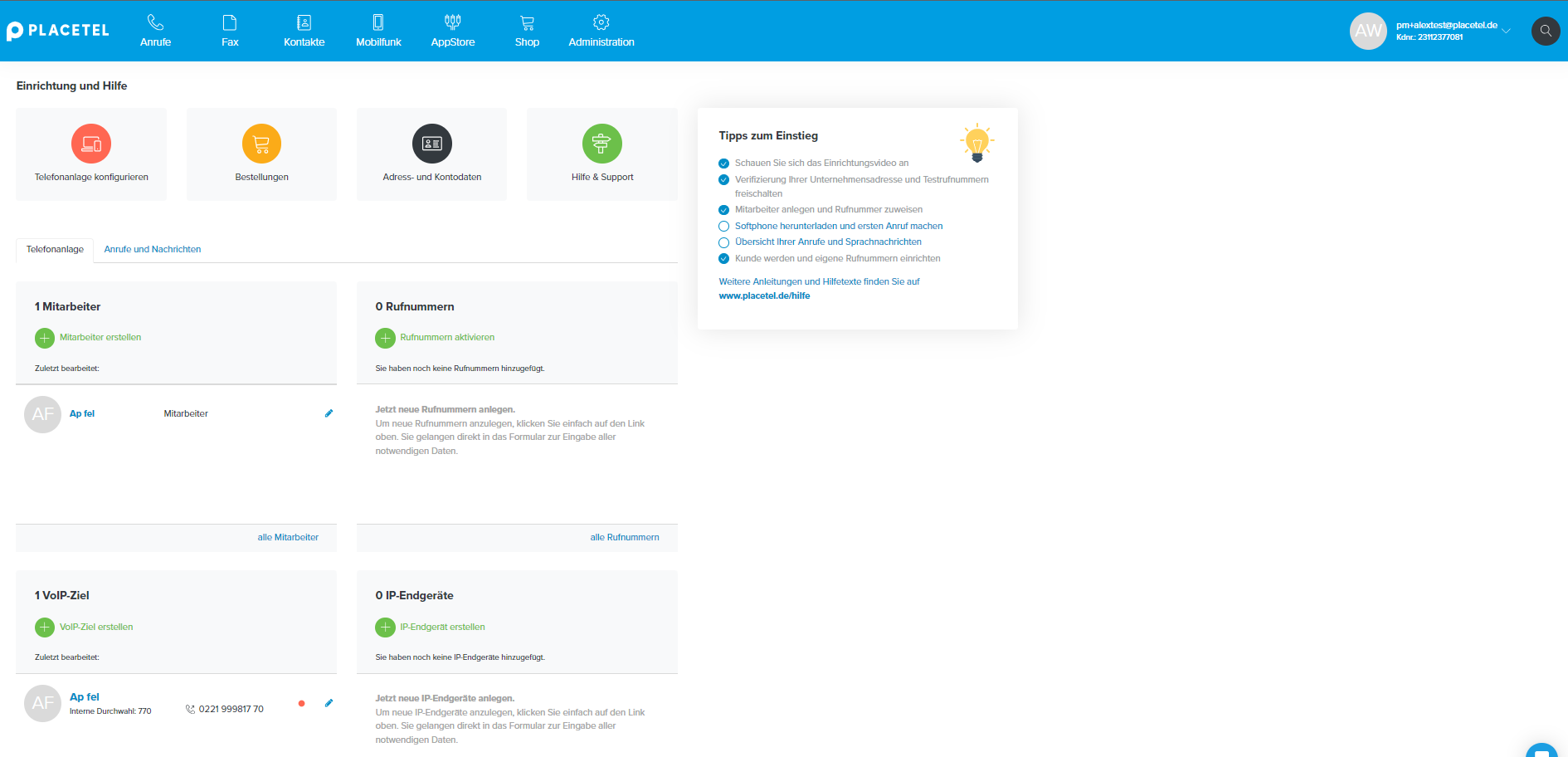Screen dimensions: 1568x757
Task: Click the AW user avatar
Action: (x=1369, y=31)
